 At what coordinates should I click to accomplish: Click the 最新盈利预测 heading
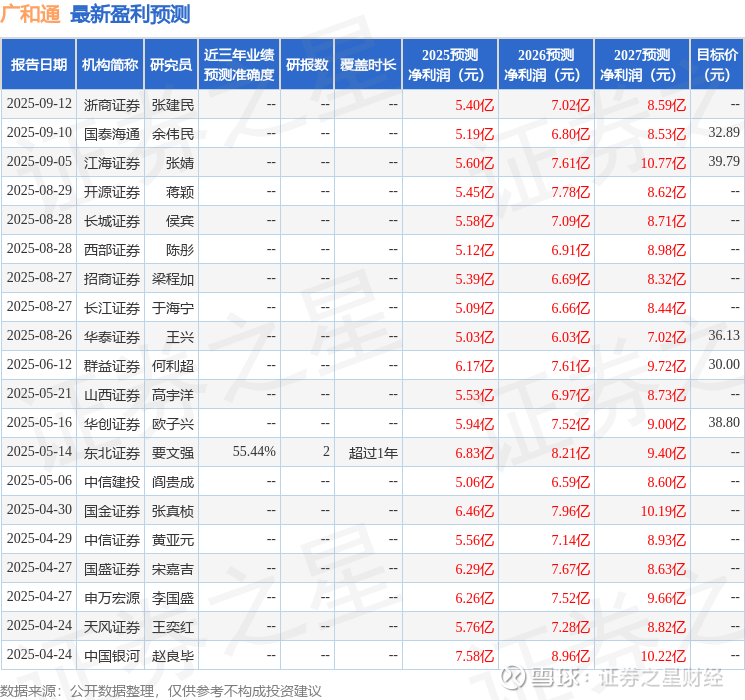coord(130,14)
